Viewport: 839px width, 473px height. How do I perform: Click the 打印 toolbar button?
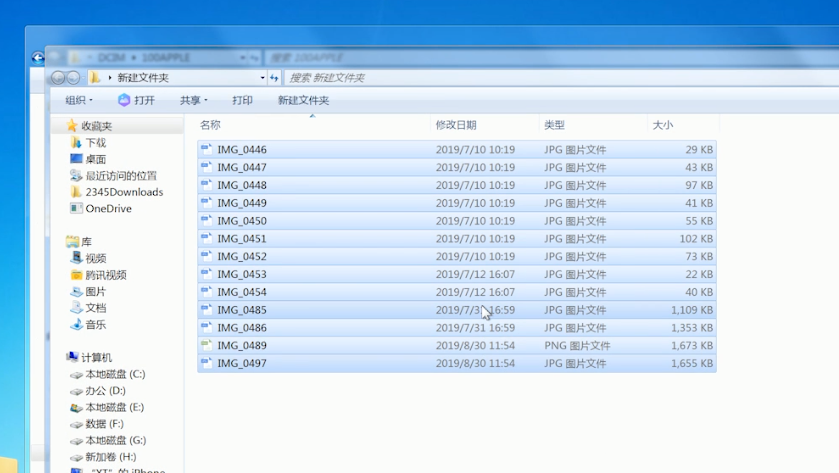[x=242, y=100]
